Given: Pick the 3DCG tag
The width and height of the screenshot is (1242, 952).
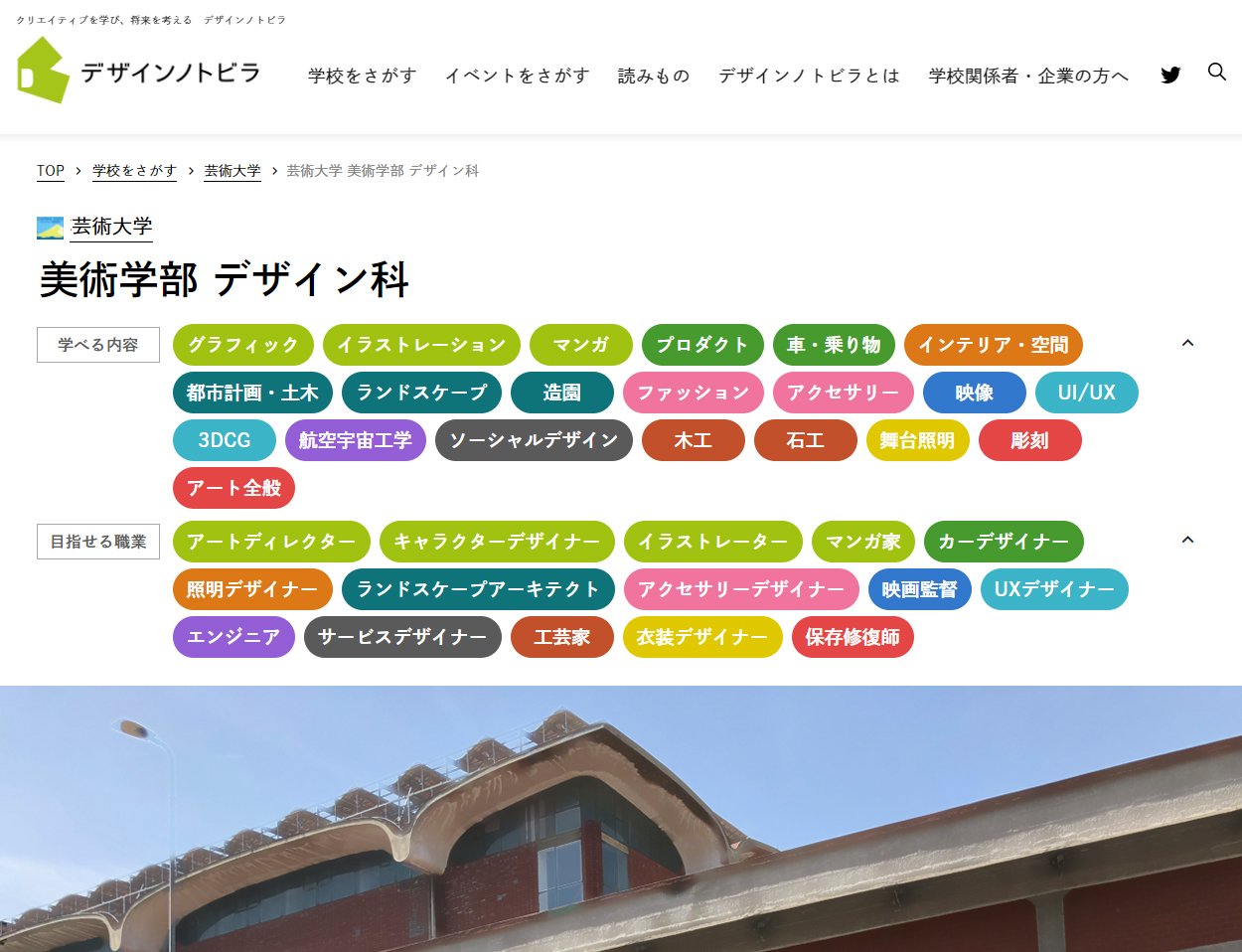Looking at the screenshot, I should 225,440.
